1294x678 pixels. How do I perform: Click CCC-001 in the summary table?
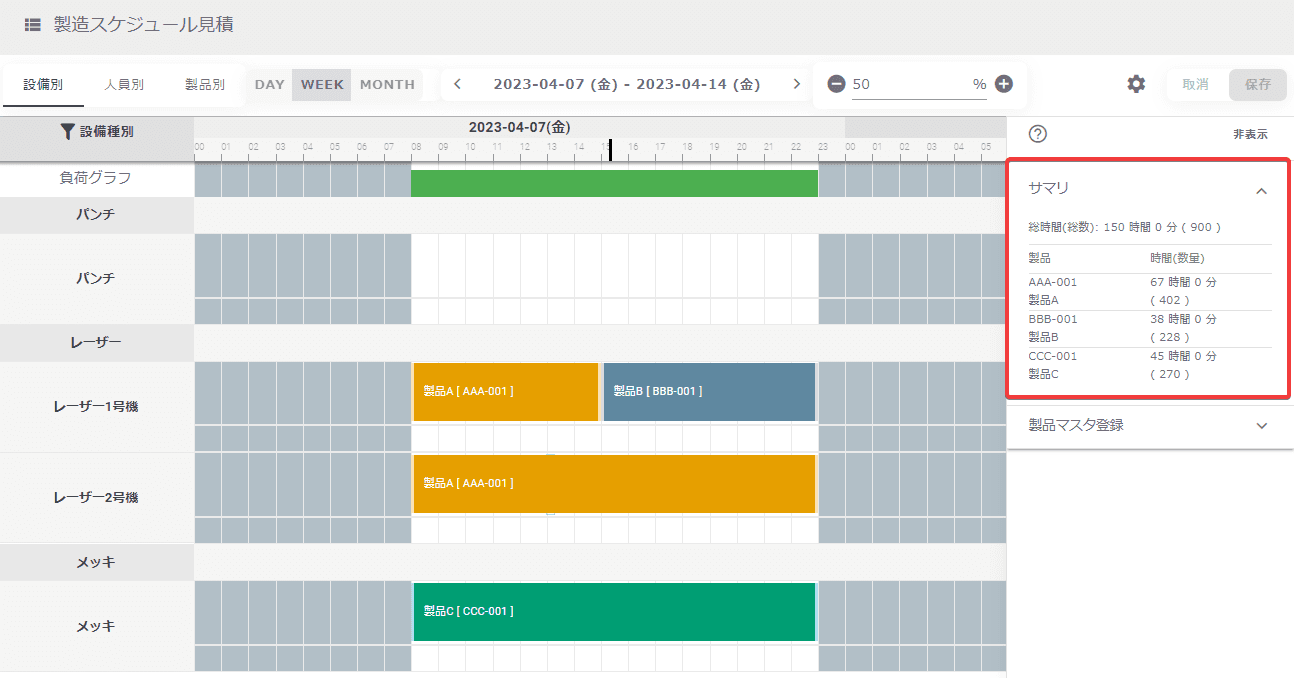1053,356
